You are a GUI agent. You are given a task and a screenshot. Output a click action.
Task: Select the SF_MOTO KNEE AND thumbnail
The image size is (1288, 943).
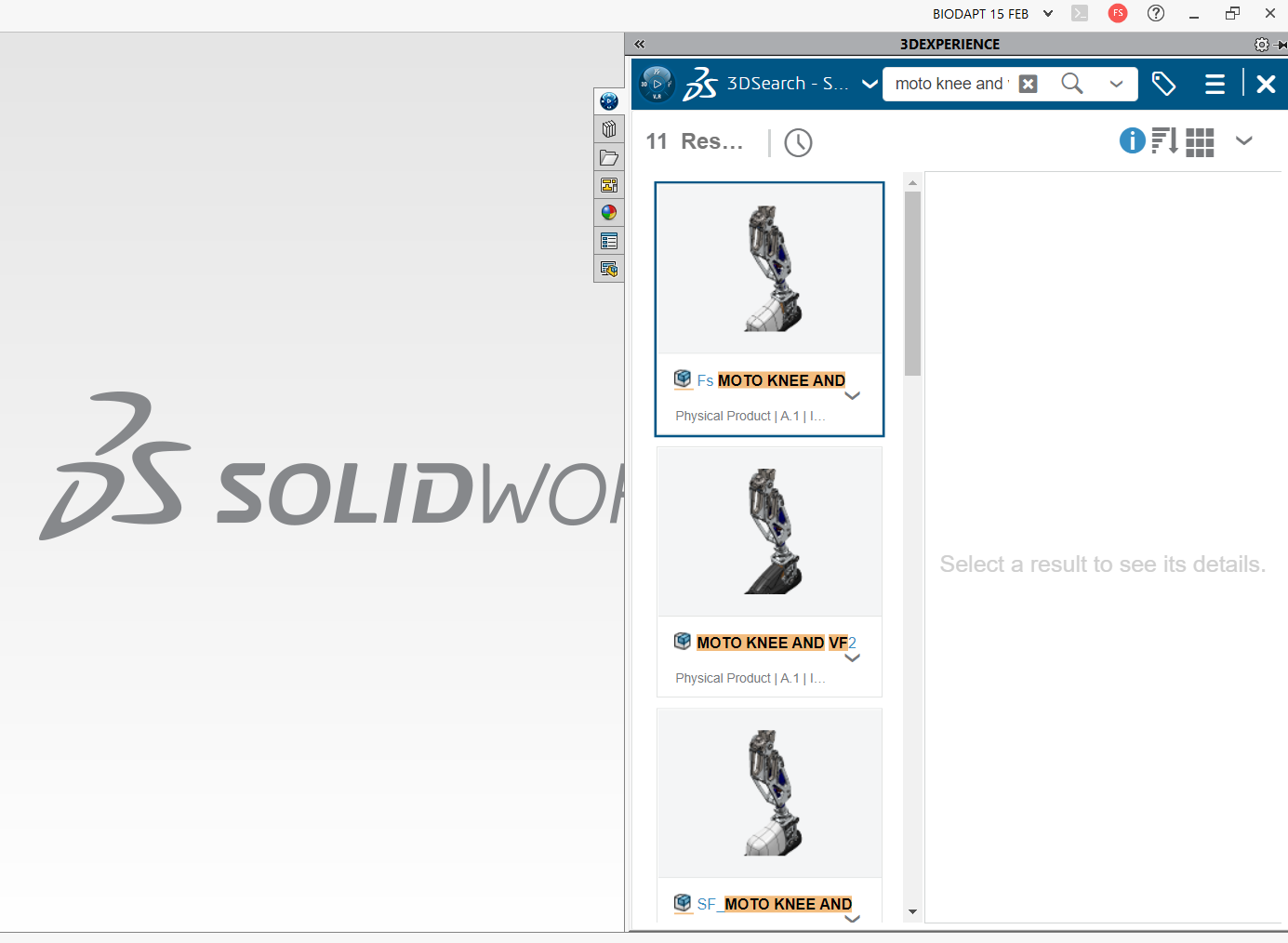click(769, 793)
